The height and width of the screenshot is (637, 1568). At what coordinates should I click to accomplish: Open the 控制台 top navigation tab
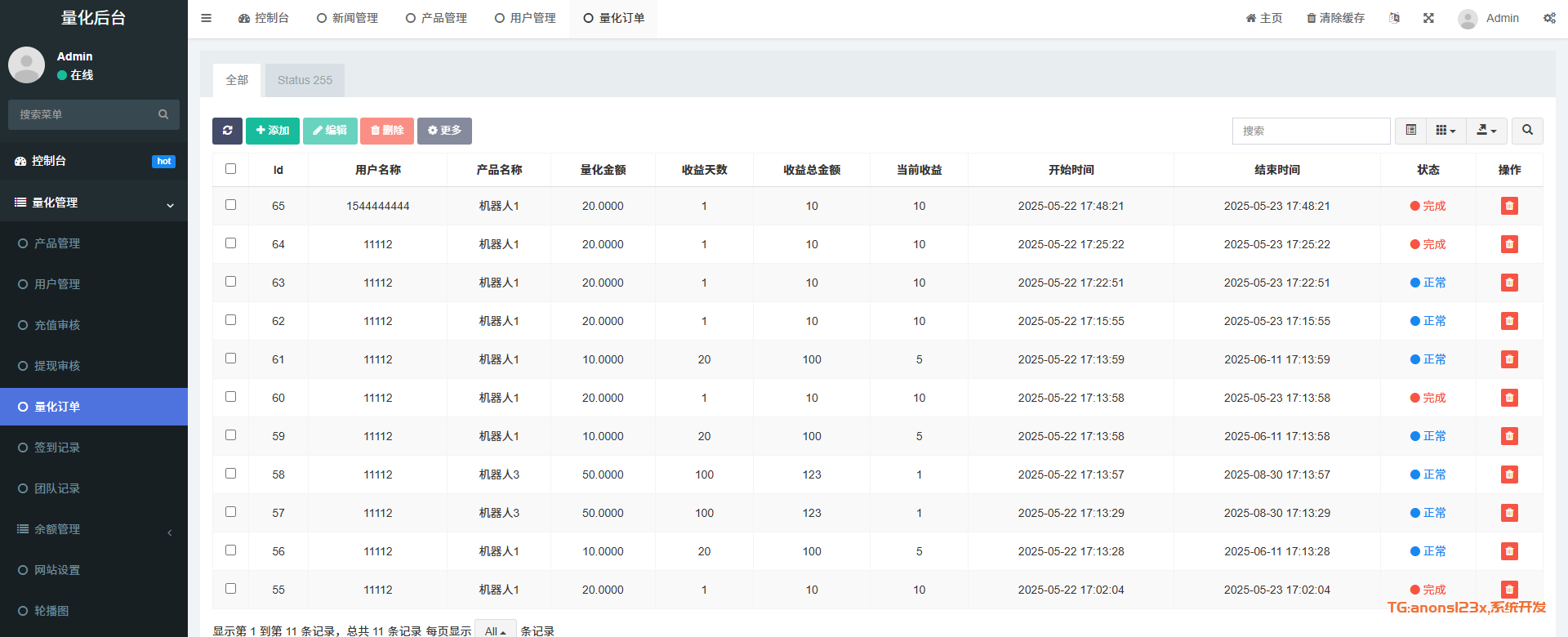click(263, 18)
